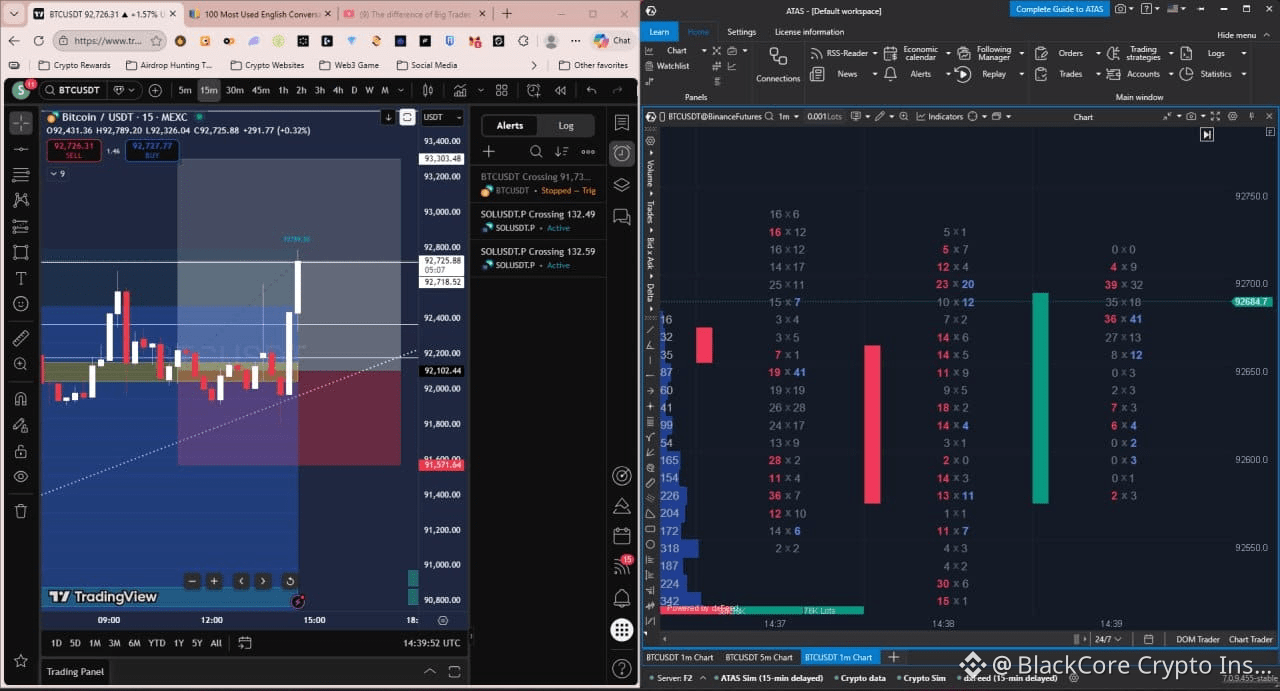
Task: Open the bar replay rewind icon
Action: (560, 90)
